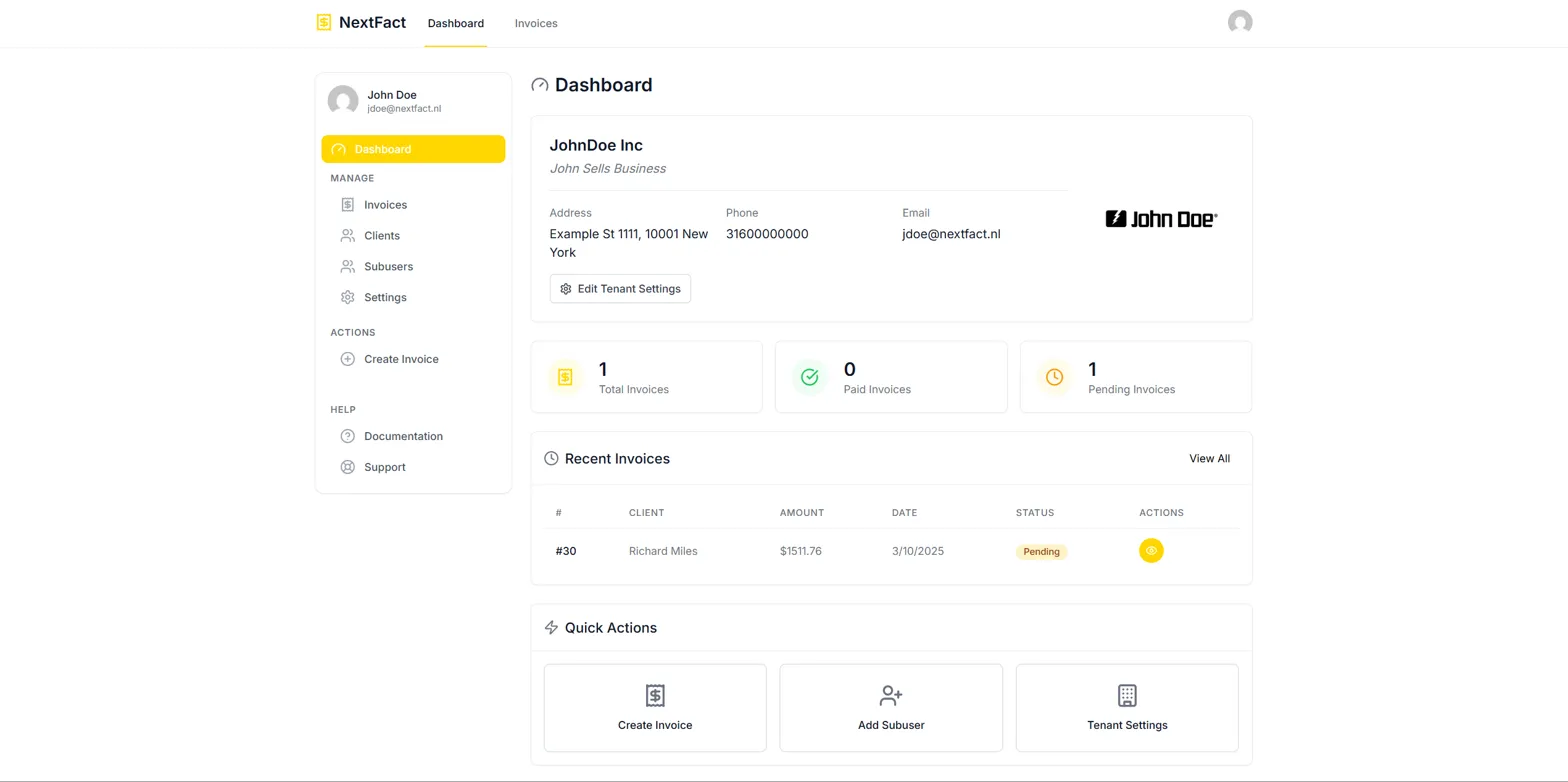Screen dimensions: 1568x782
Task: Click the amount $1511.76
Action: [x=801, y=551]
